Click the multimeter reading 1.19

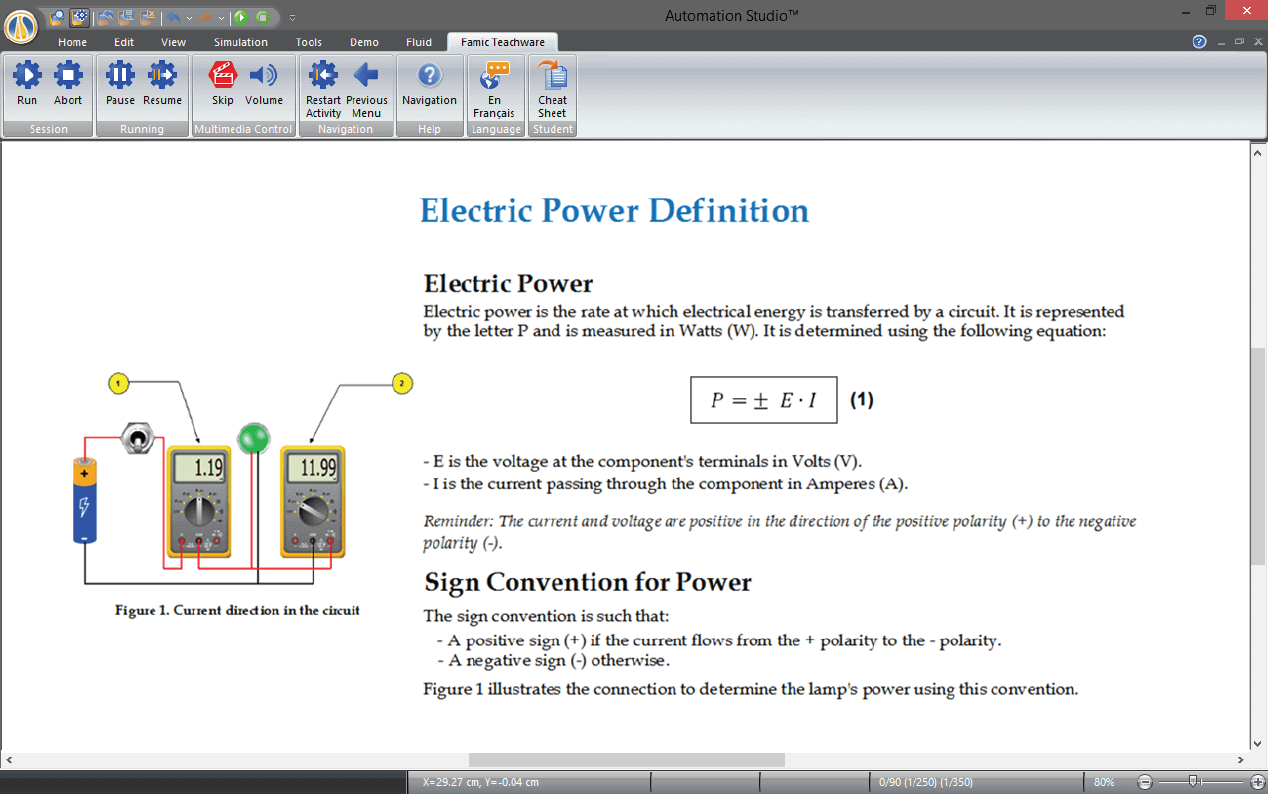click(x=199, y=501)
